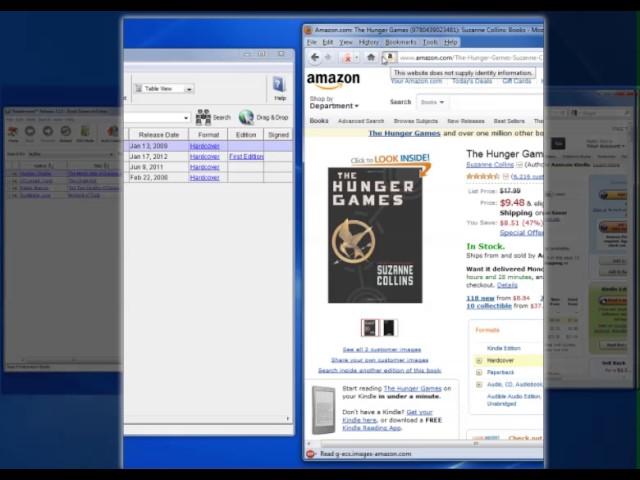This screenshot has width=640, height=480.
Task: Click Search inside another edition link
Action: click(380, 371)
